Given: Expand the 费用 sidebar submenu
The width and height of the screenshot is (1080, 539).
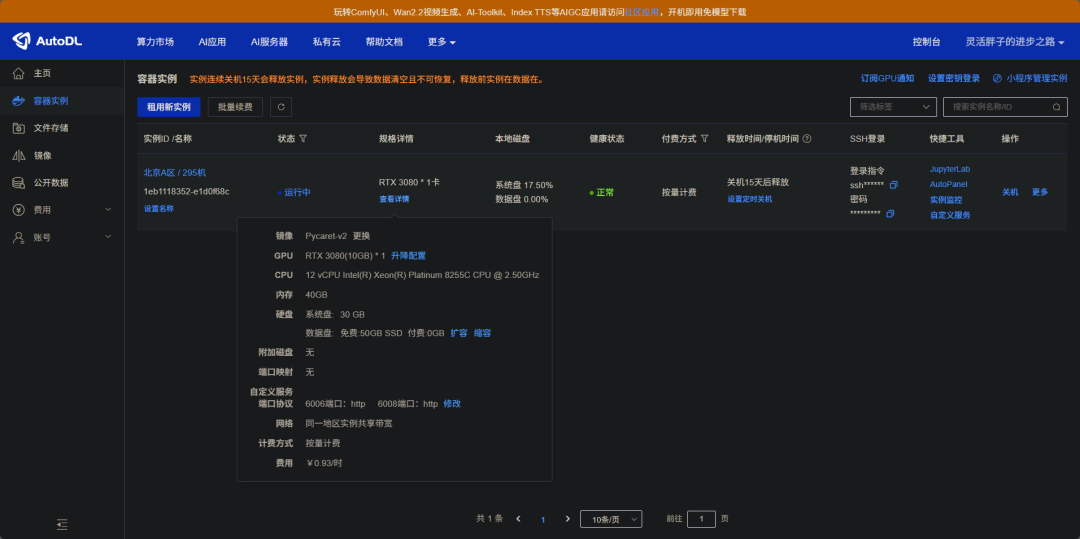Looking at the screenshot, I should coord(108,209).
